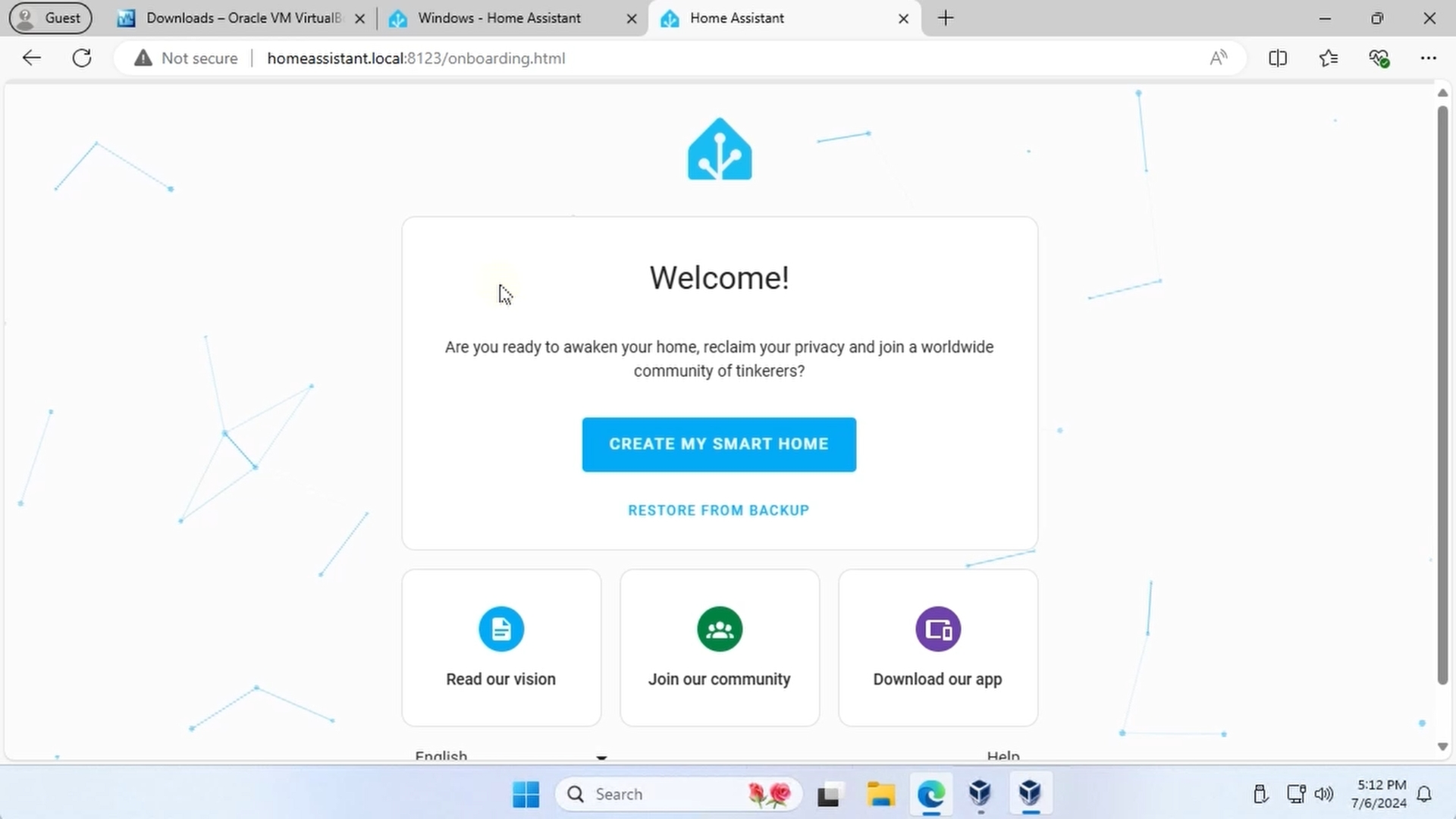Click the Not secure warning icon
1456x819 pixels.
[142, 58]
